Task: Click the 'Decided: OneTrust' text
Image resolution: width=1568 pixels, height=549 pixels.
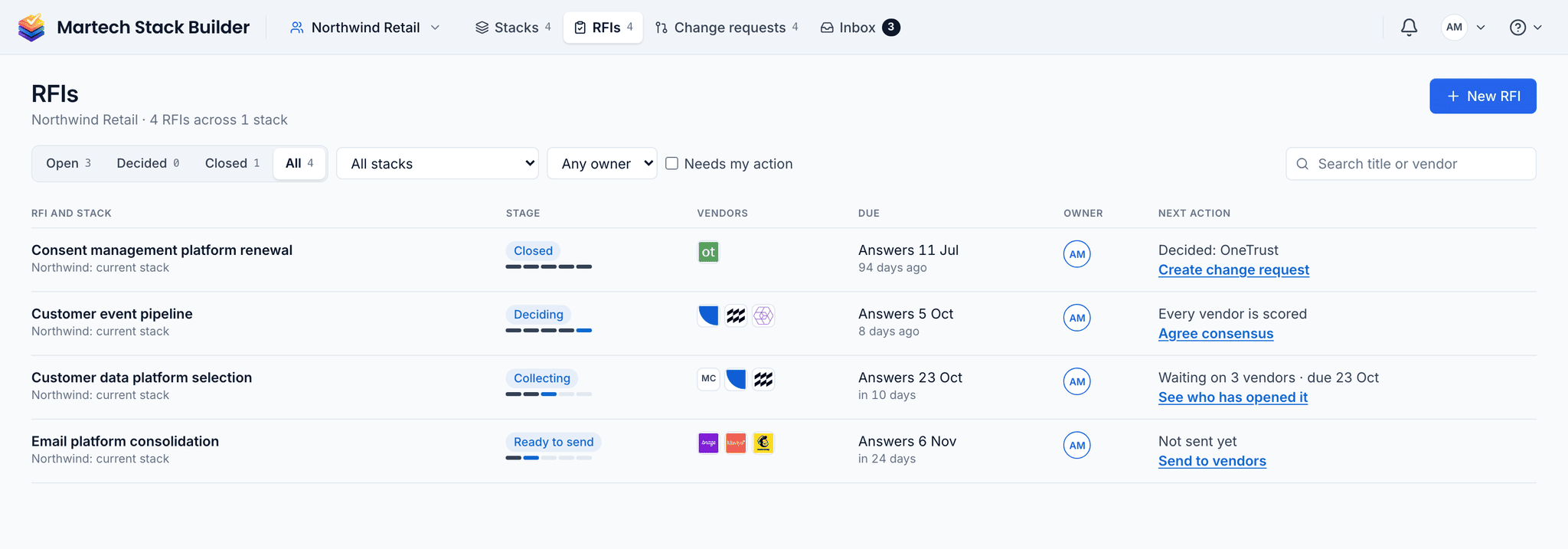Action: tap(1218, 250)
